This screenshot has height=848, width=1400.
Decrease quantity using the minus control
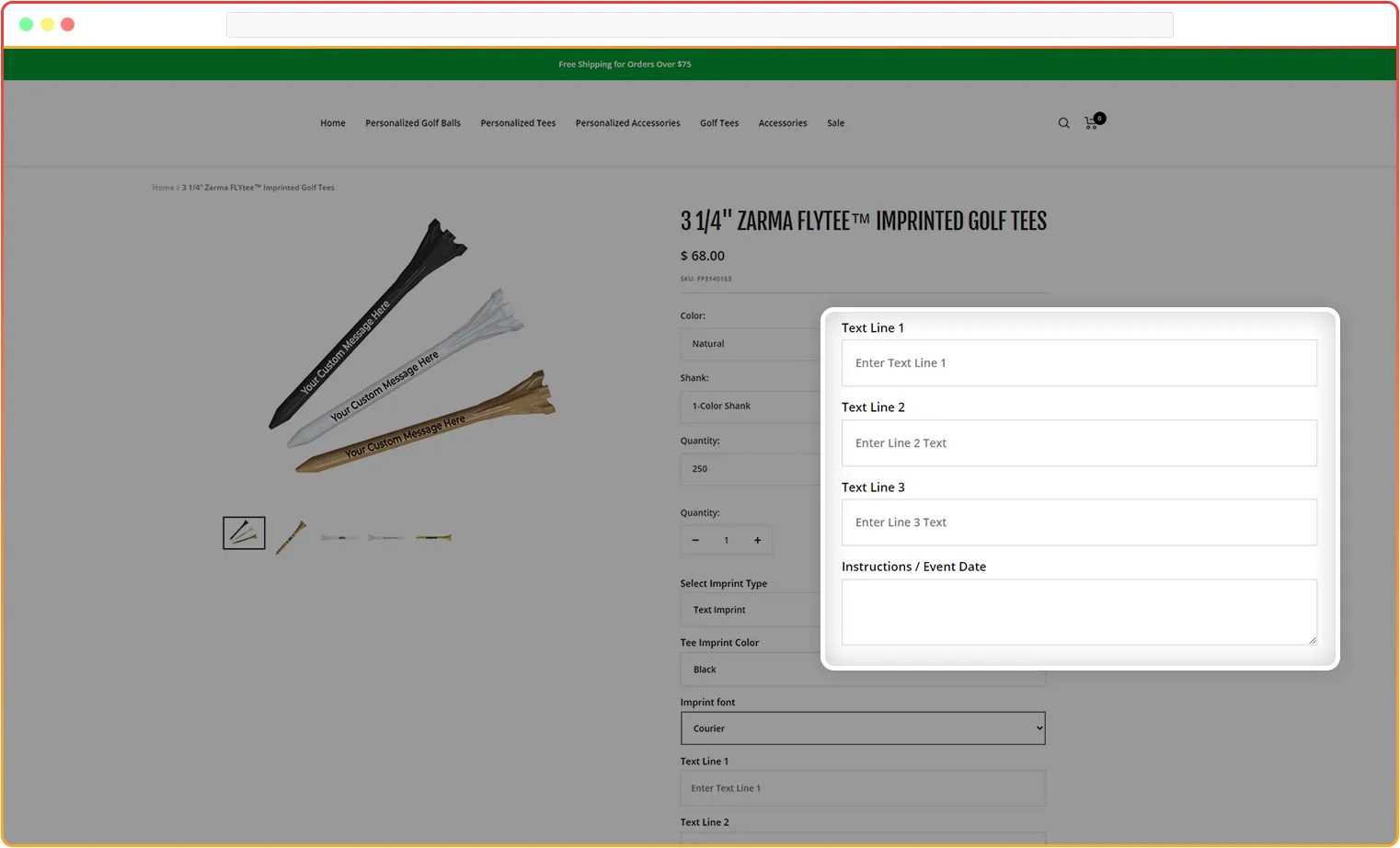695,540
